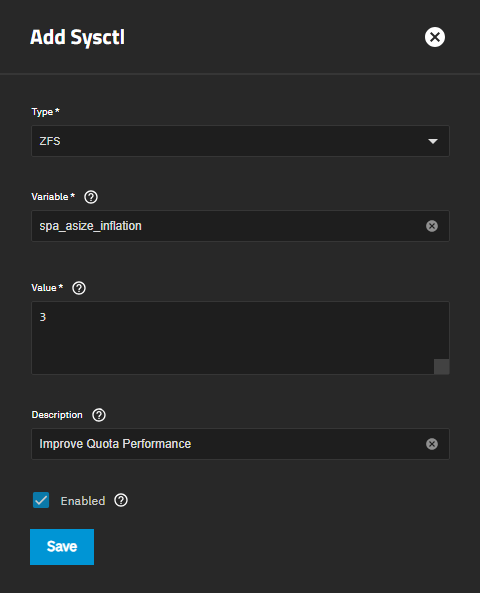
Task: Open help tooltip for Description field
Action: 99,415
